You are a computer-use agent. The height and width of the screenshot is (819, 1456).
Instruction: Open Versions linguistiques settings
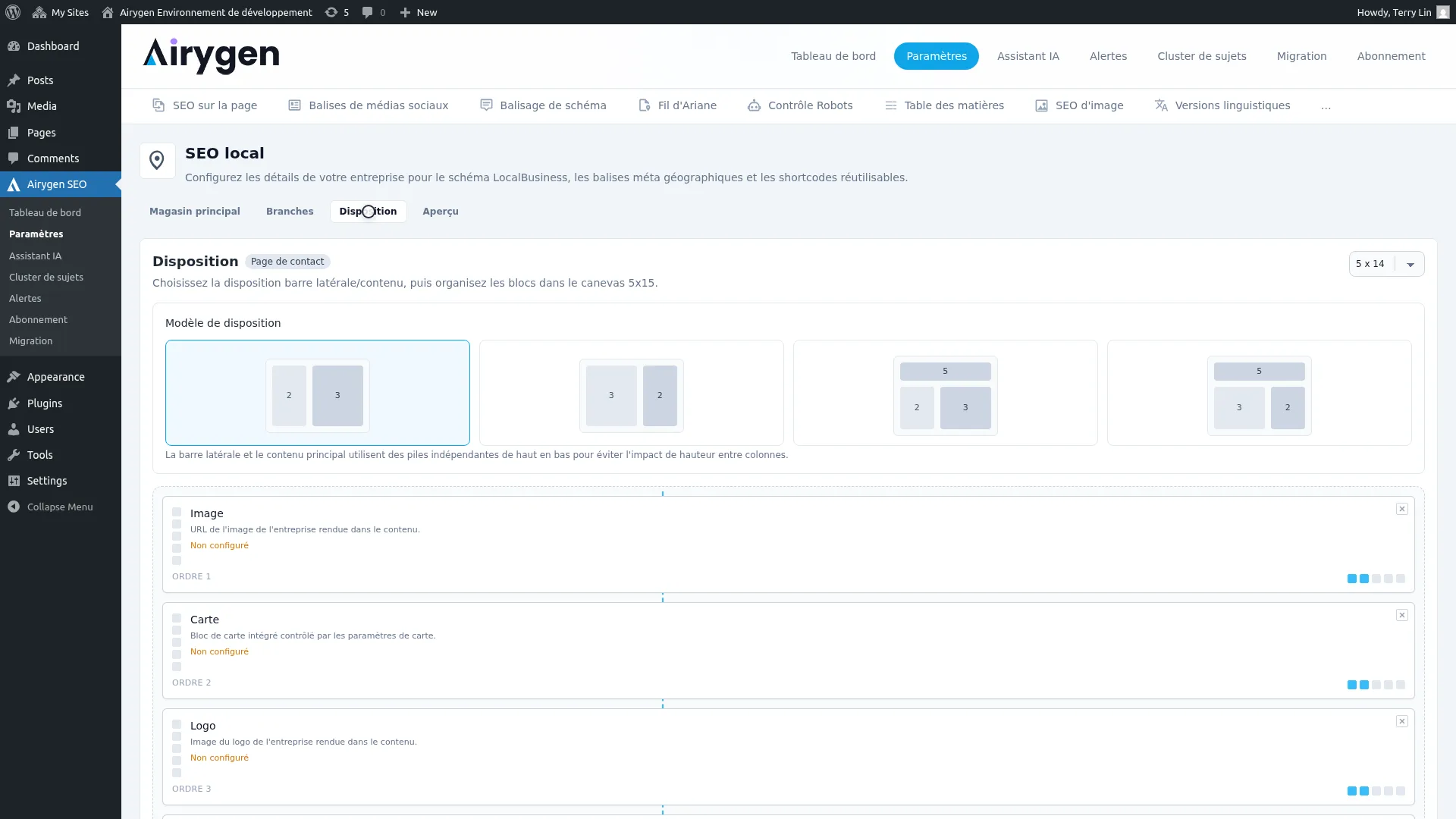coord(1222,105)
